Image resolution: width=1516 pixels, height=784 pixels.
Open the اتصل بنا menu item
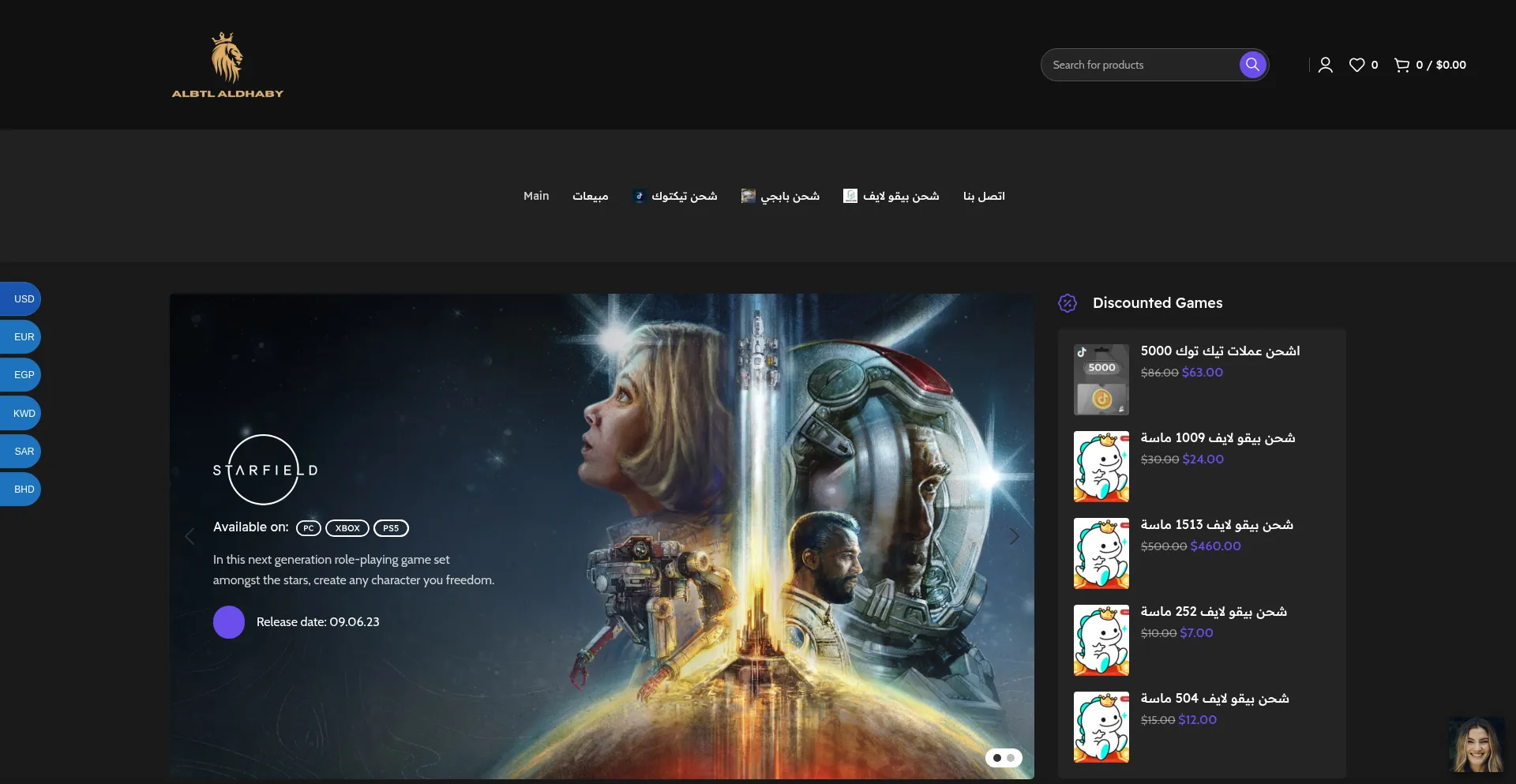click(x=984, y=196)
